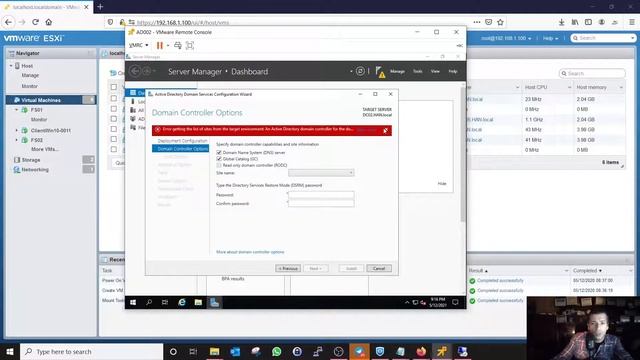This screenshot has height=360, width=640.
Task: Toggle Read only domain controller (RODC) checkbox
Action: (219, 165)
